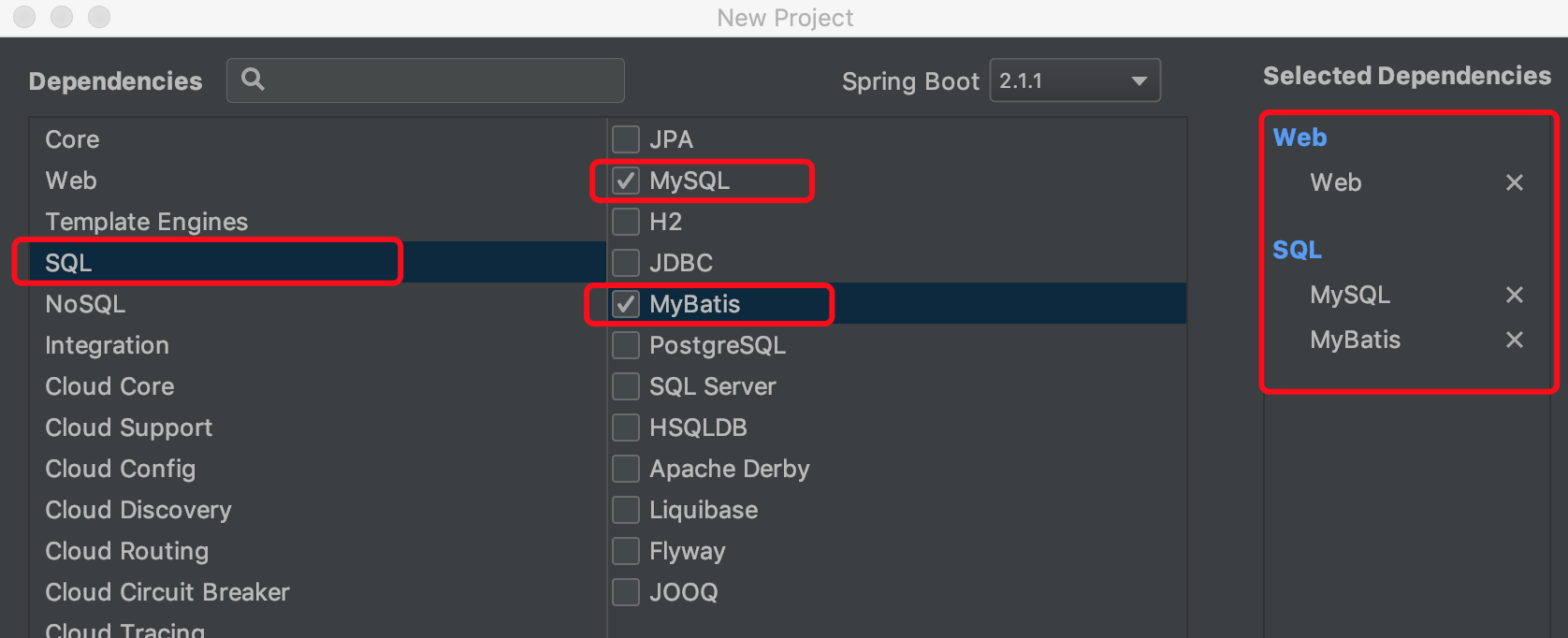The height and width of the screenshot is (638, 1568).
Task: Open the Cloud Support category
Action: pyautogui.click(x=318, y=428)
